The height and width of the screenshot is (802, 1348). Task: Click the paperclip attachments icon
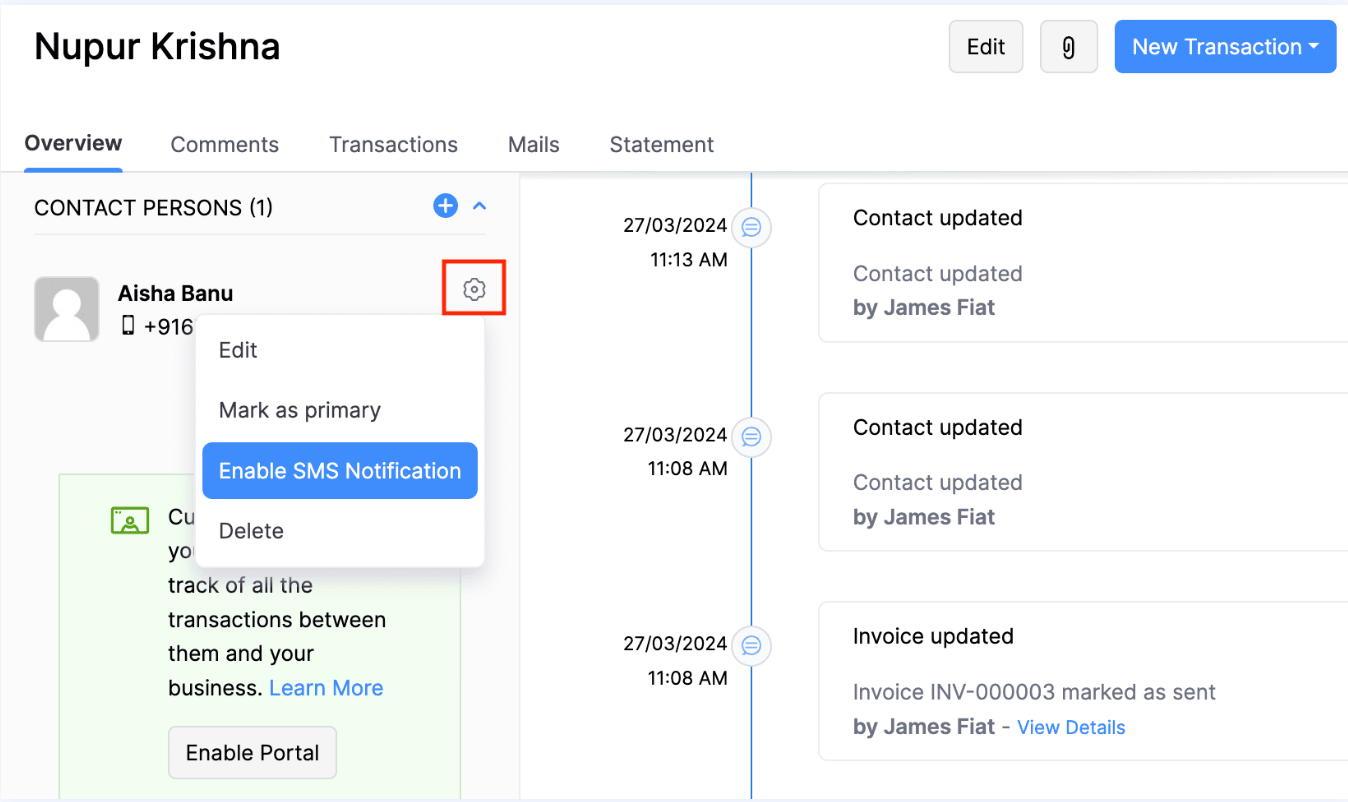click(x=1068, y=46)
